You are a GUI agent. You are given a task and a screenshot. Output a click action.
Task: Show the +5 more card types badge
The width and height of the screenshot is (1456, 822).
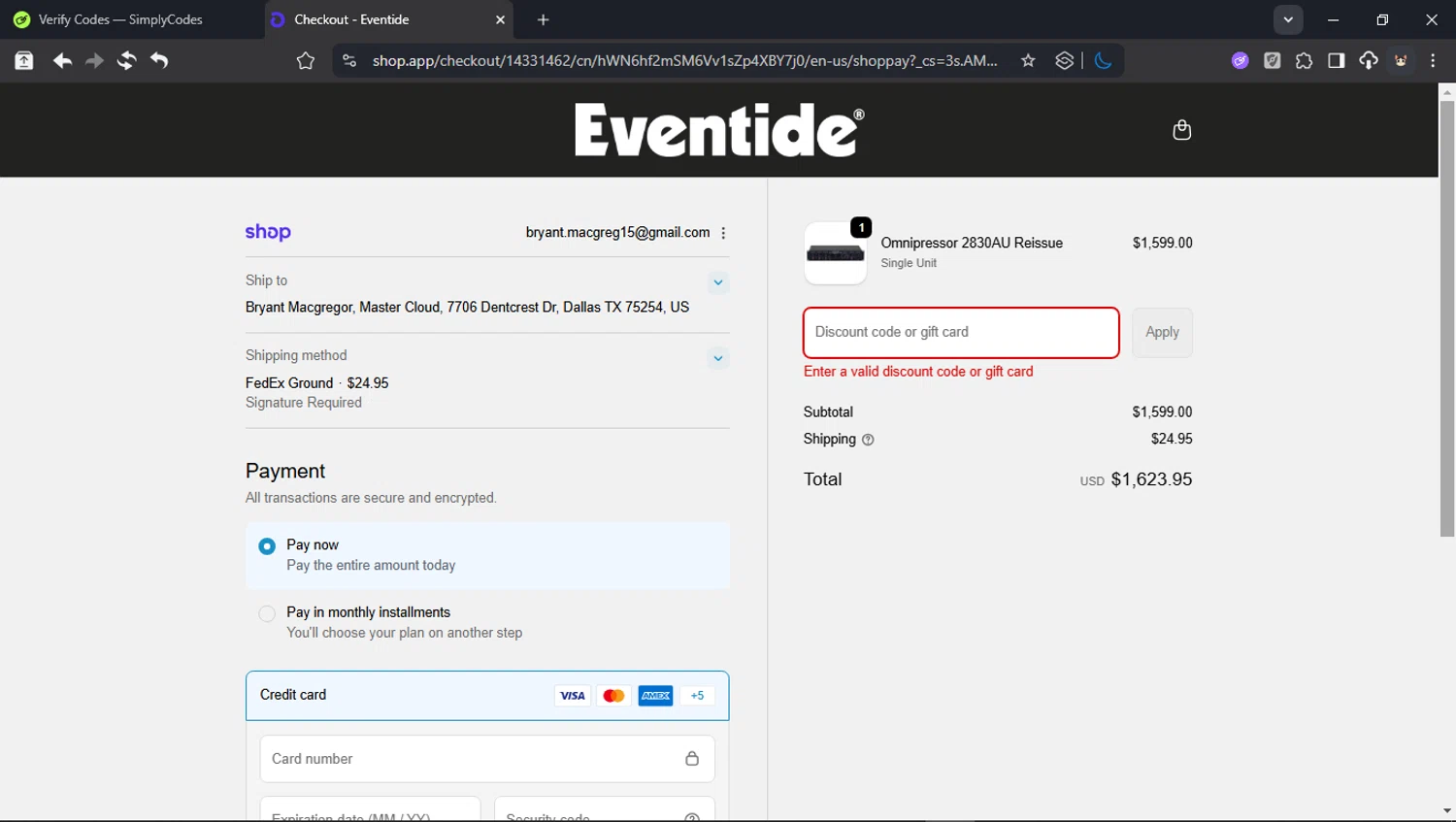(x=697, y=696)
